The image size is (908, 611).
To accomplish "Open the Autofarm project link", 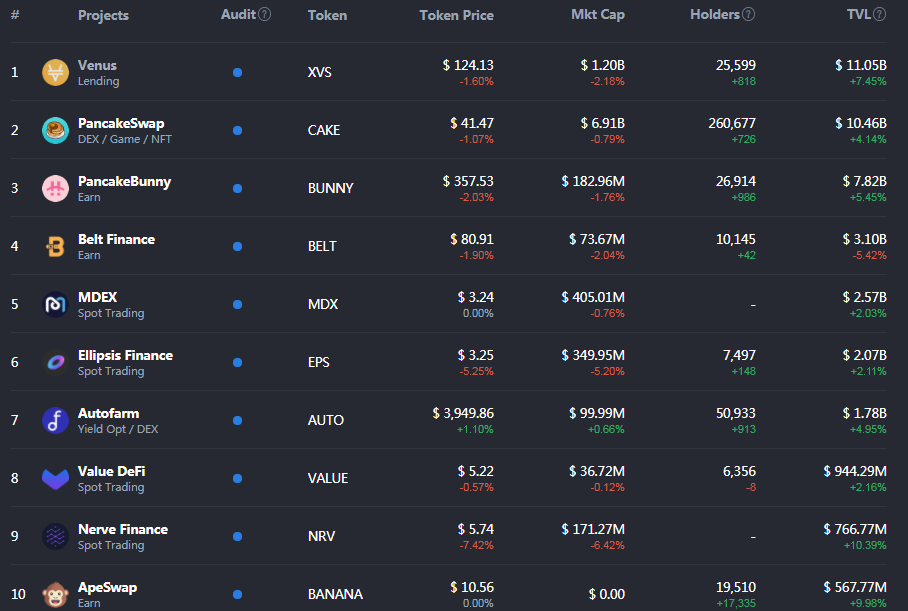I will (x=108, y=414).
